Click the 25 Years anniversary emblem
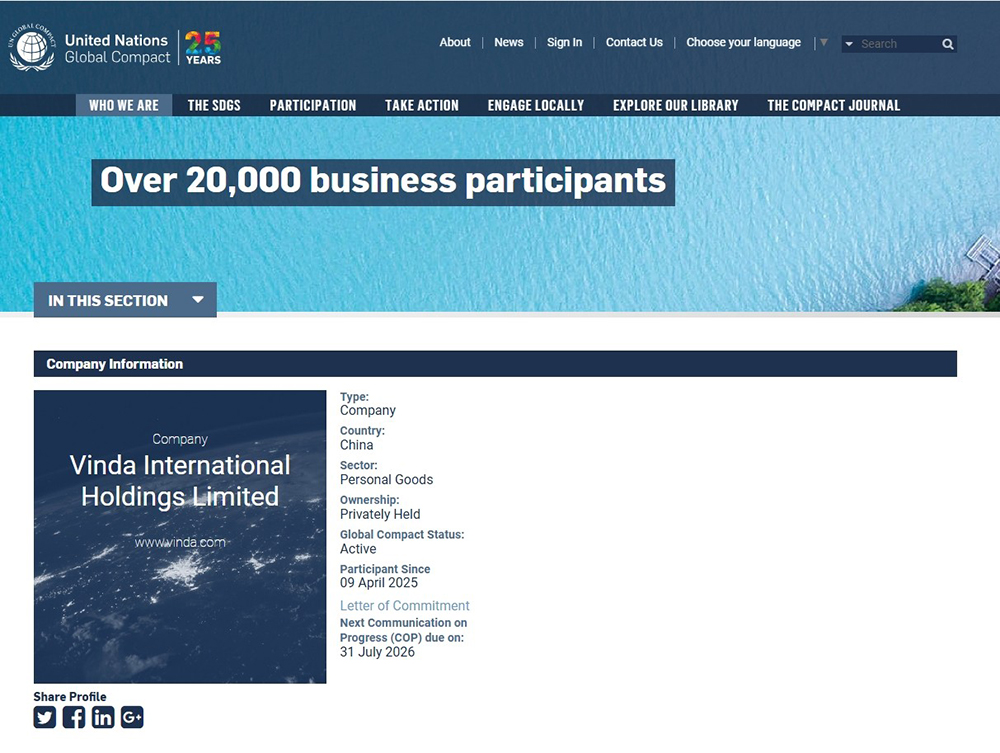Image resolution: width=1000 pixels, height=753 pixels. coord(203,47)
